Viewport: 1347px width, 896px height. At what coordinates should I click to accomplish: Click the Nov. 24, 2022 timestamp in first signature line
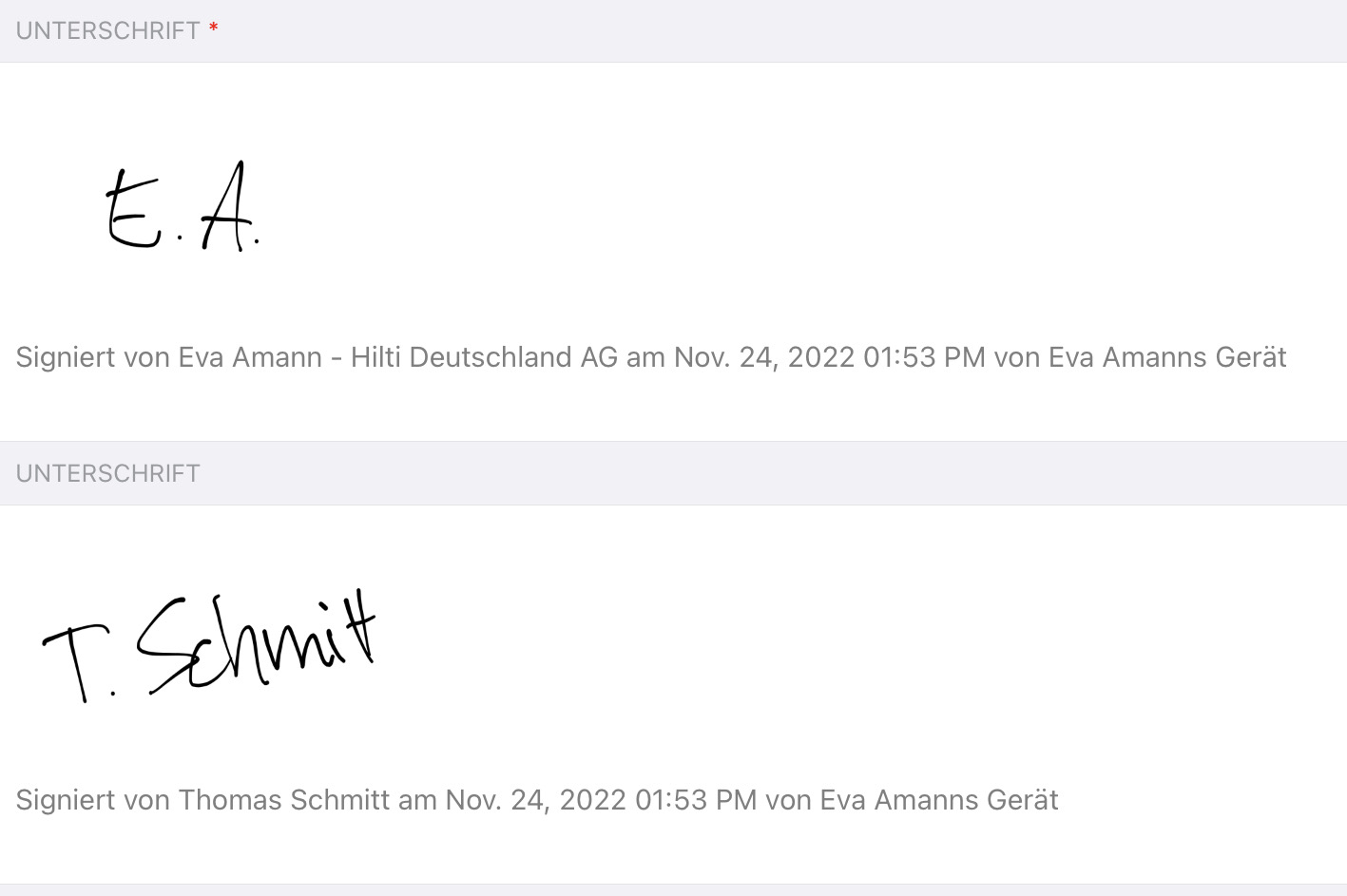click(765, 358)
